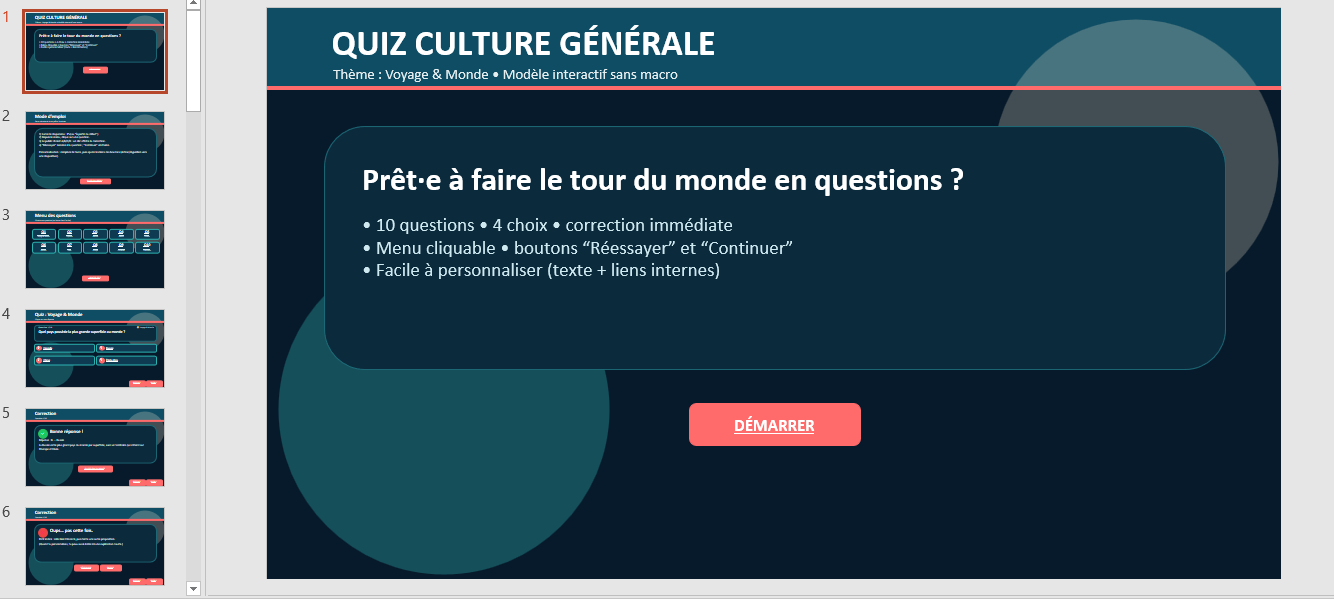Image resolution: width=1334 pixels, height=599 pixels.
Task: Select the Bonne réponse correction slide thumbnail
Action: (95, 447)
